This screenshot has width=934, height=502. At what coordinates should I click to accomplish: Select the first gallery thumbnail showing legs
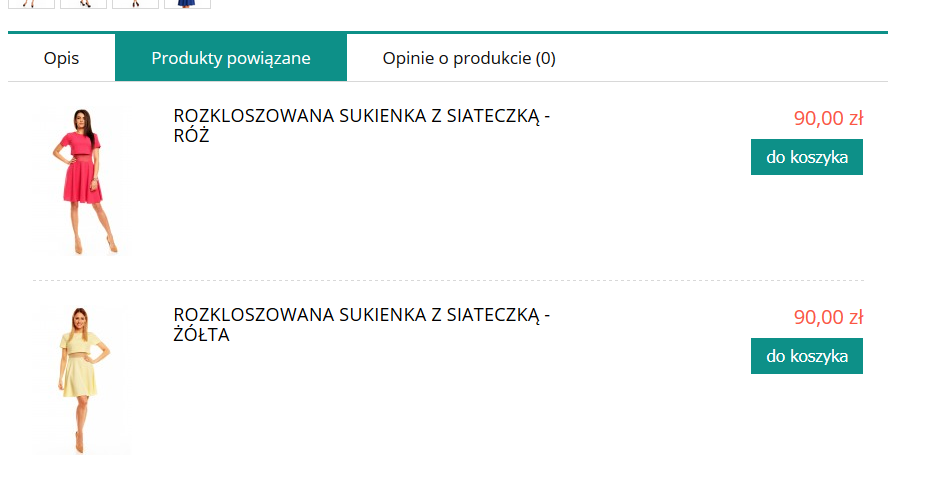(31, 4)
